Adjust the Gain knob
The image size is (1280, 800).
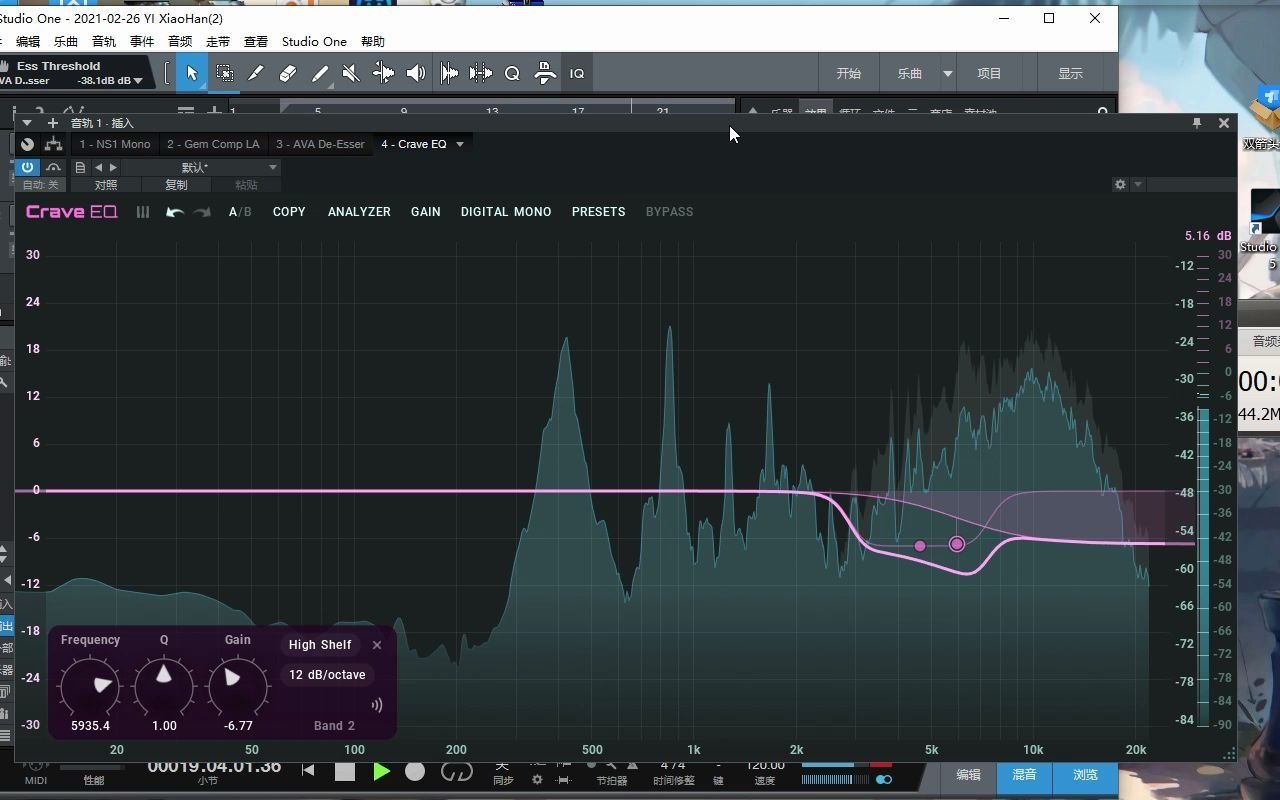238,686
